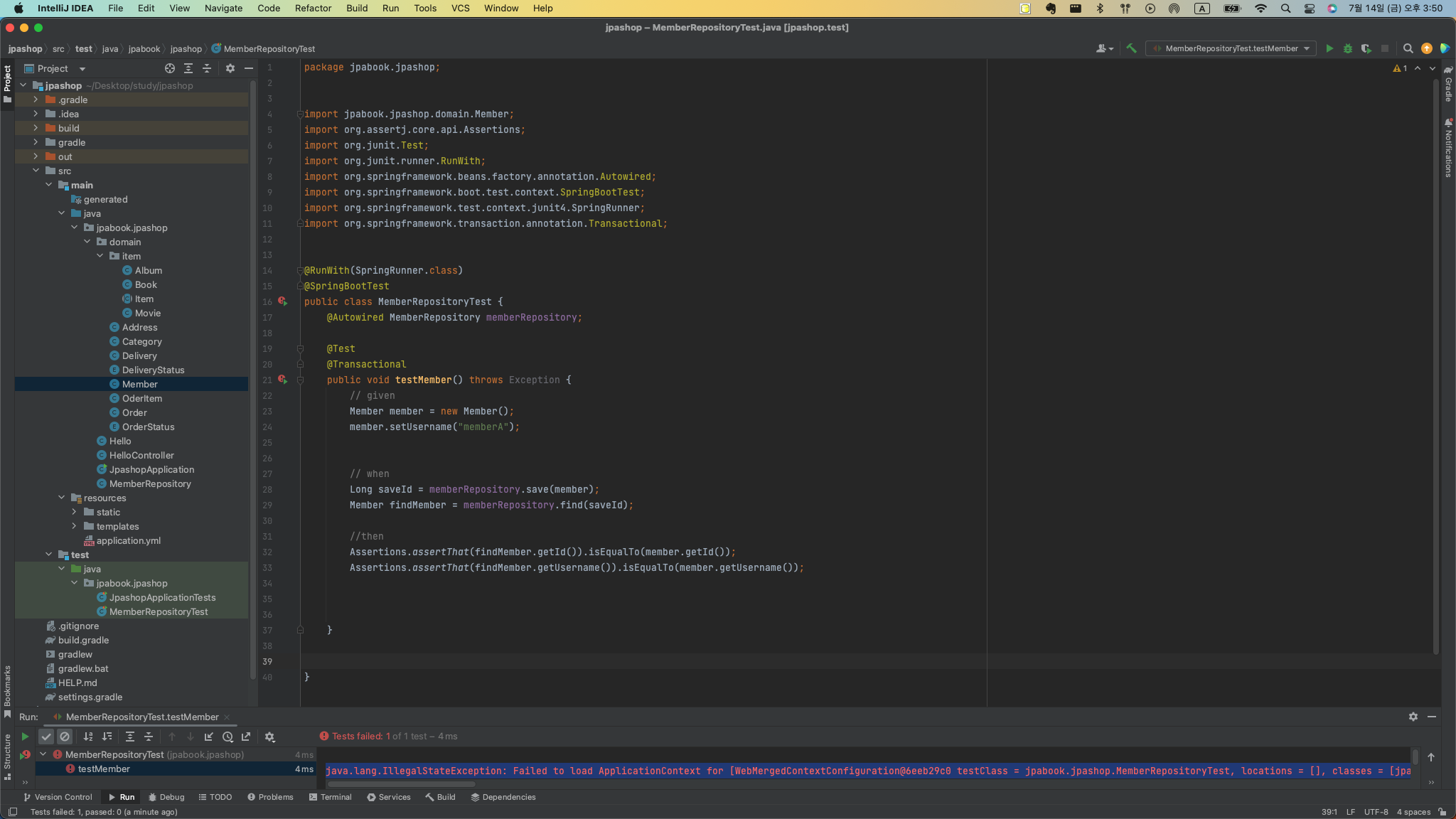Open the Navigate menu

223,9
